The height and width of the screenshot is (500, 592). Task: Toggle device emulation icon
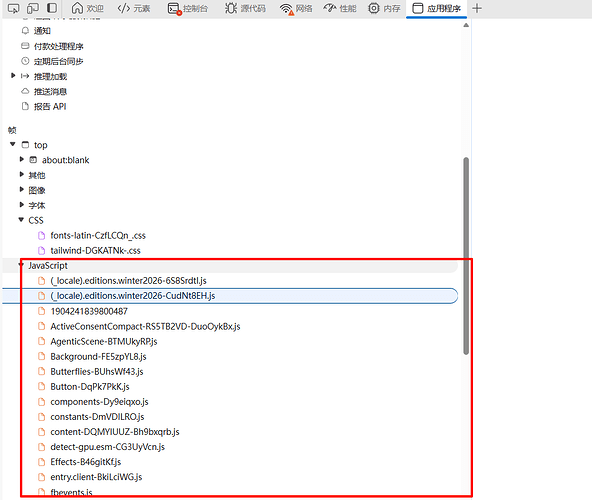click(x=33, y=8)
